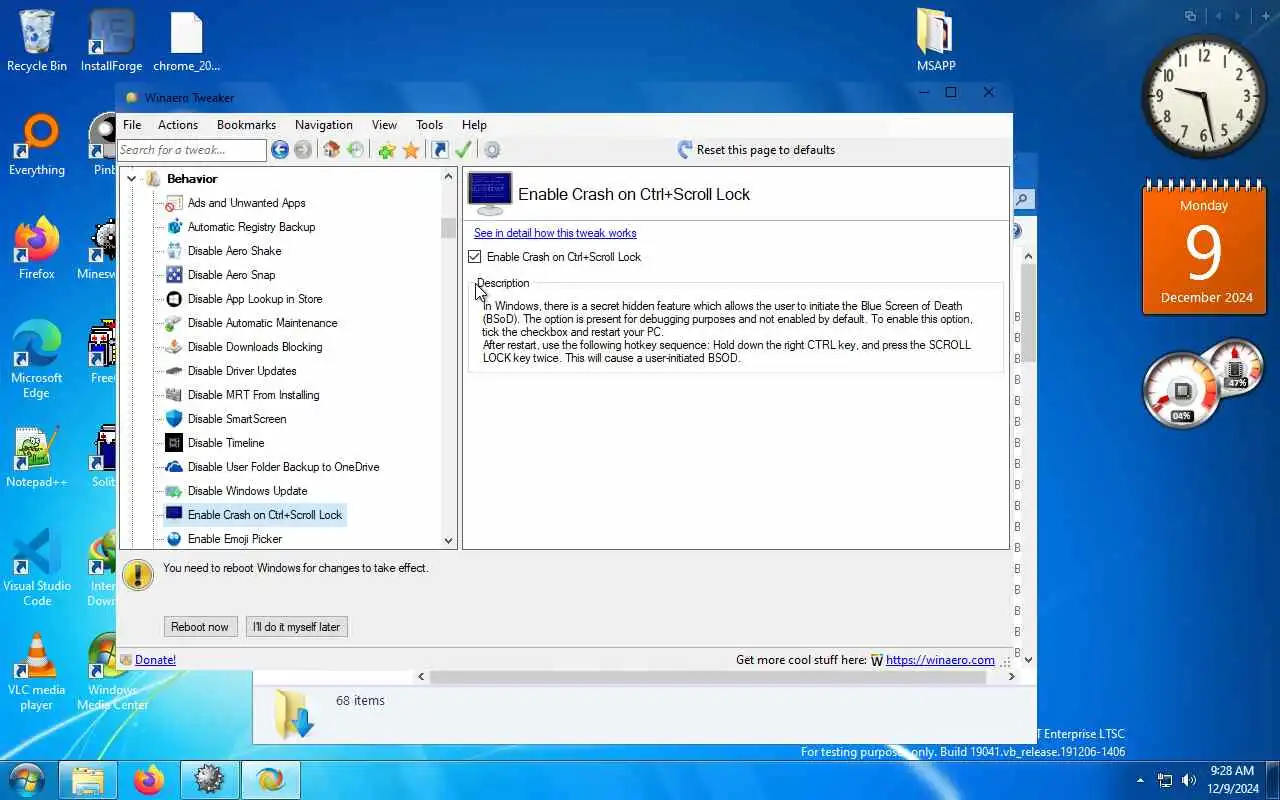Click the Donate! link
Screen dimensions: 1280x800
pos(155,660)
